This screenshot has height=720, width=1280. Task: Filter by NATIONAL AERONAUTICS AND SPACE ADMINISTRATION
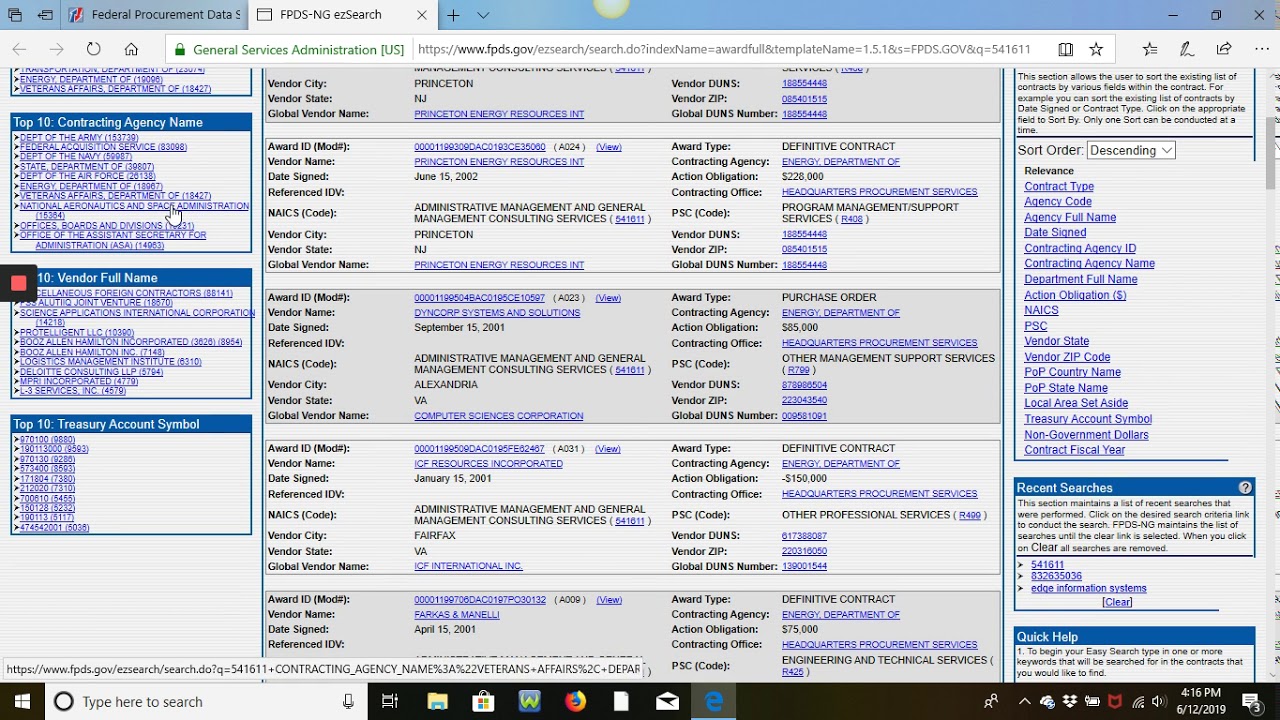(134, 210)
